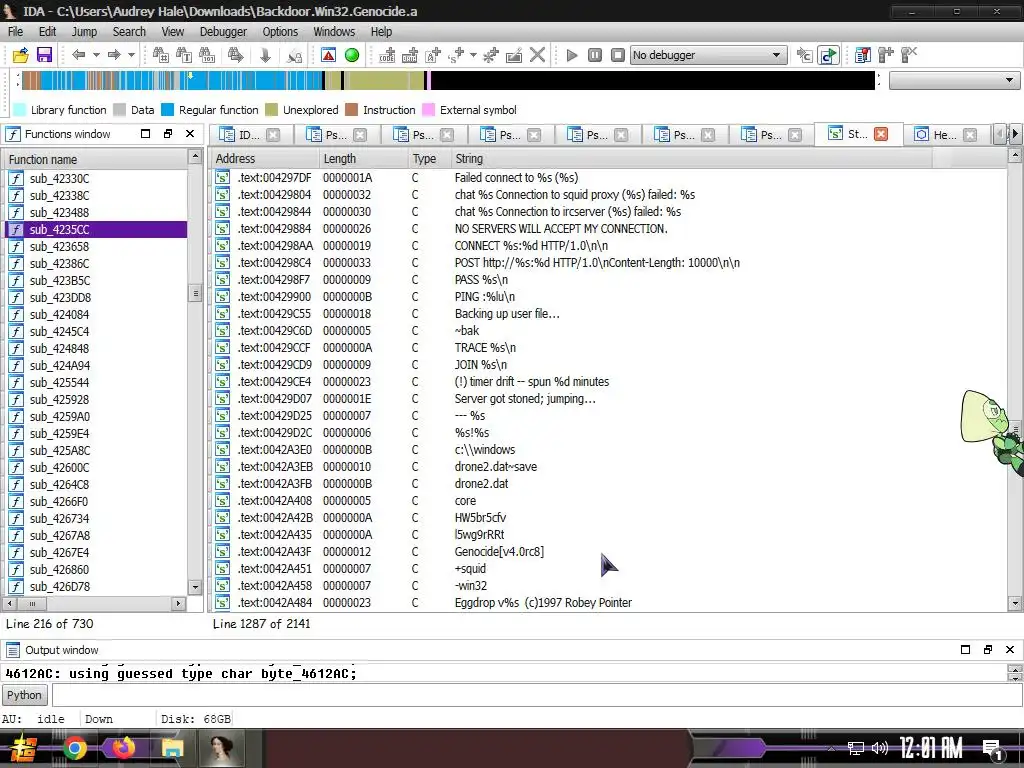Click the External symbol color legend swatch
The width and height of the screenshot is (1024, 768).
point(428,110)
